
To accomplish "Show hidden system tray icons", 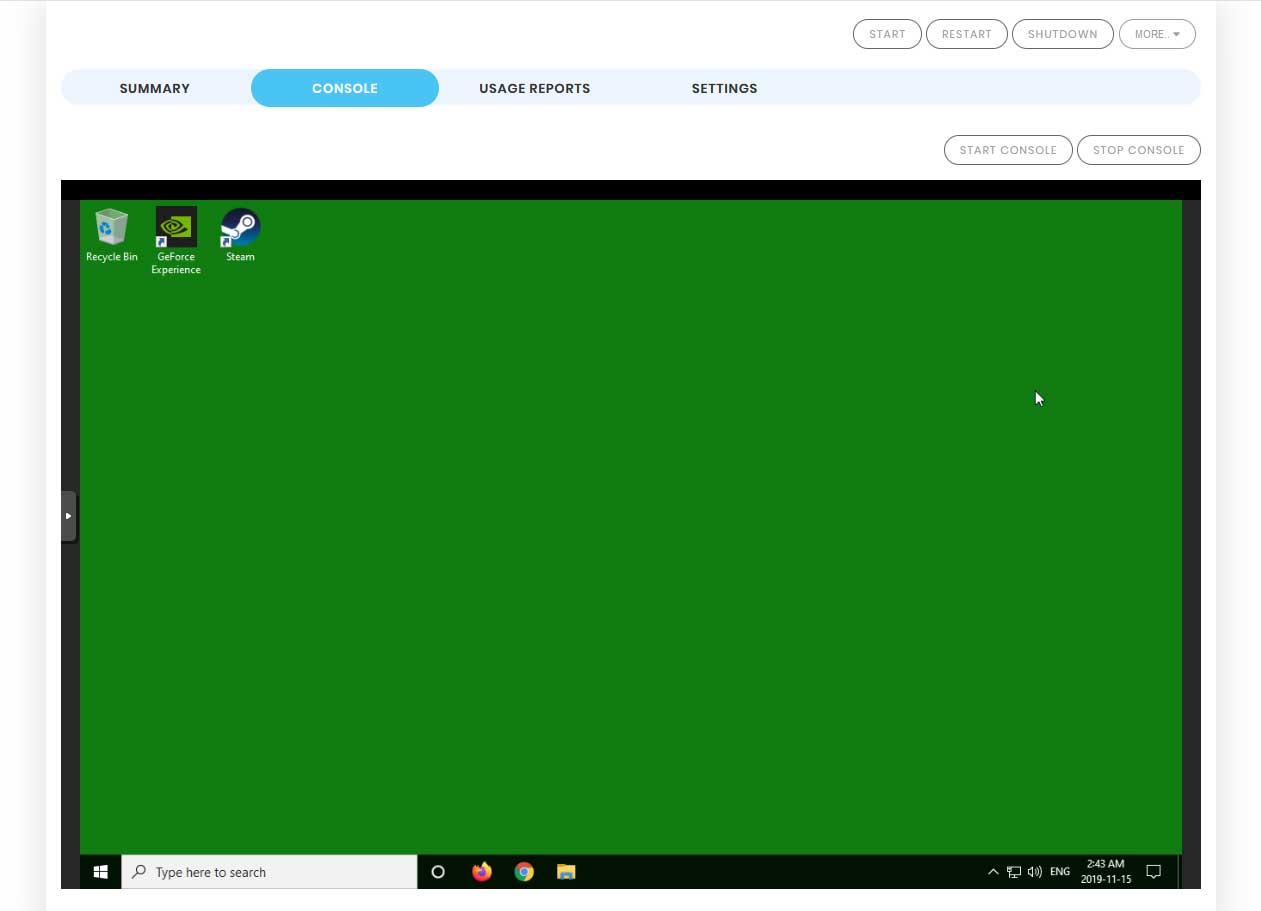I will click(993, 872).
